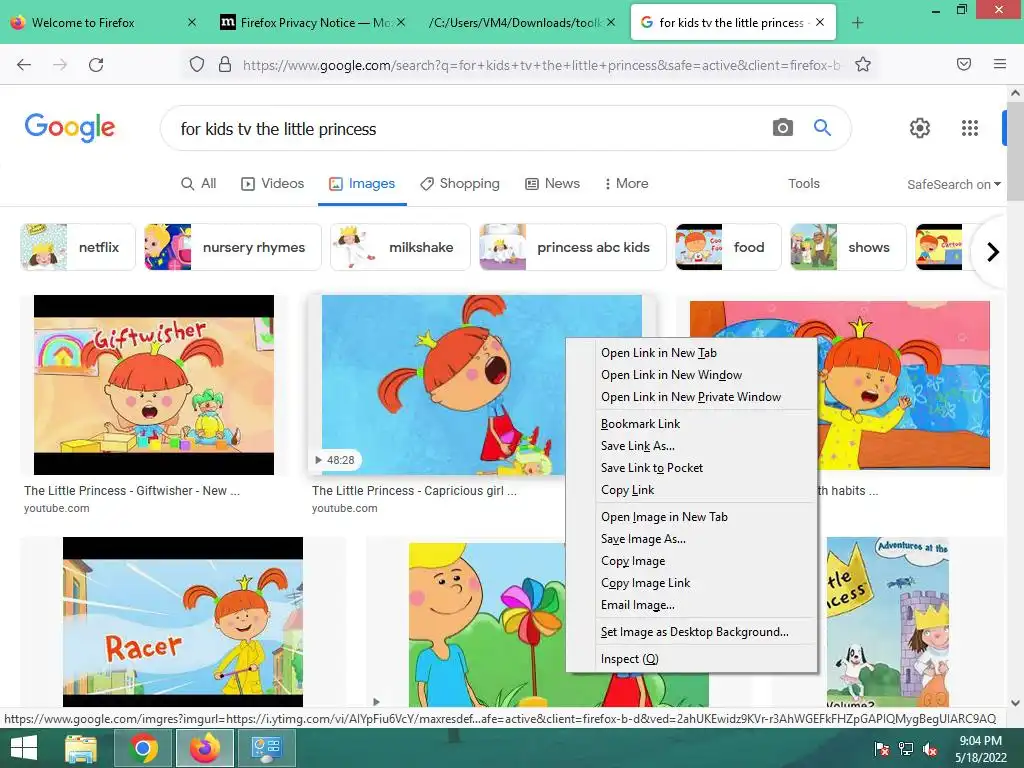Expand the SafeSearch on dropdown
The height and width of the screenshot is (768, 1024).
[953, 184]
